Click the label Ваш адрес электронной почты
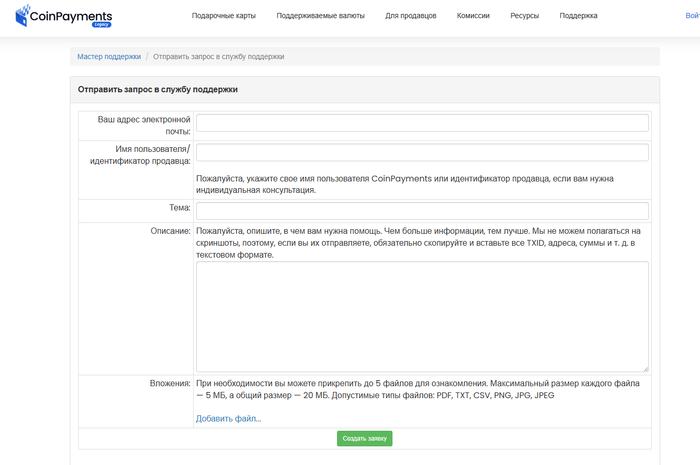The image size is (700, 465). [x=144, y=125]
